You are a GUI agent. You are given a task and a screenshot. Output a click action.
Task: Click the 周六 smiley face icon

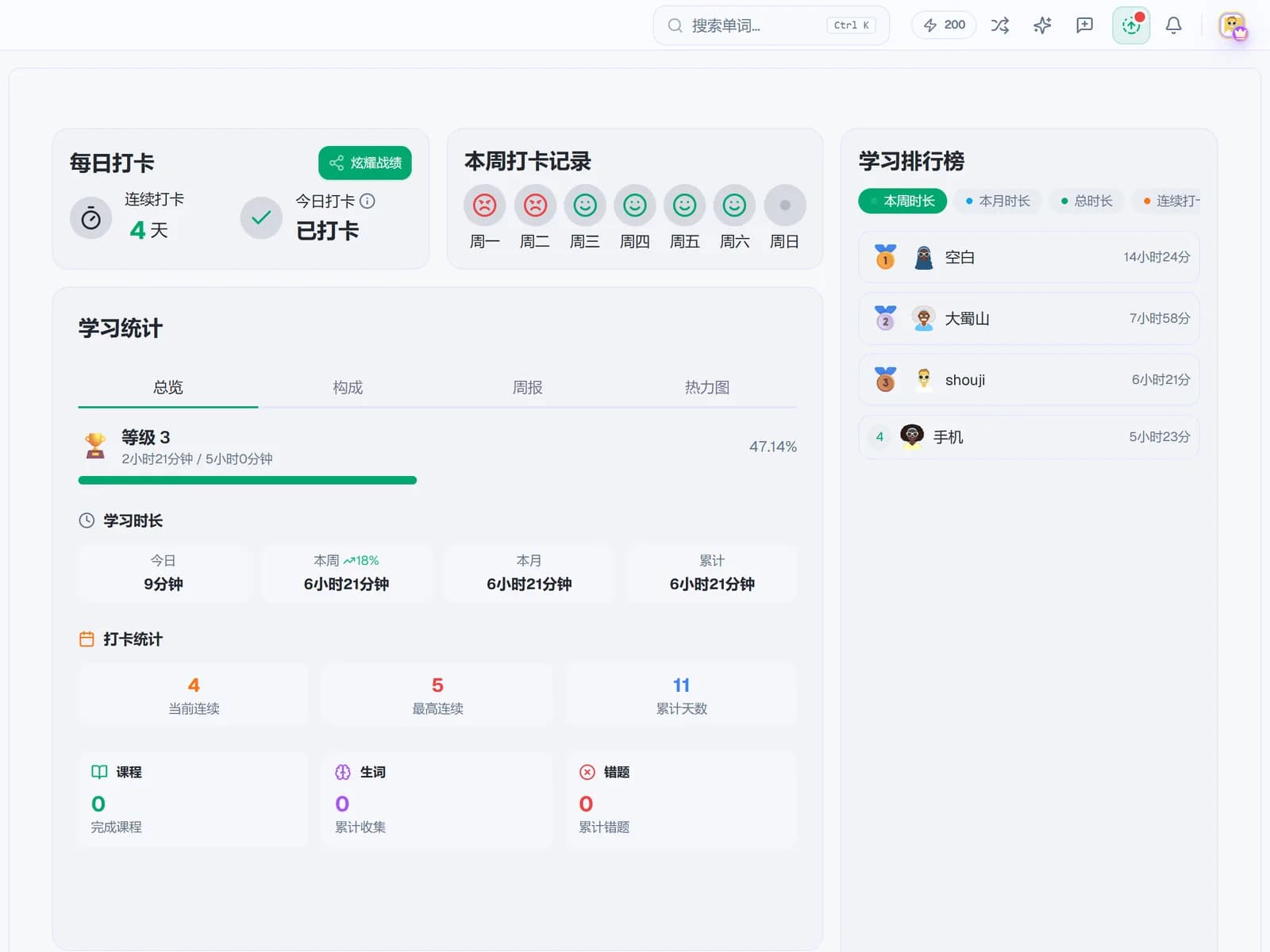pyautogui.click(x=735, y=205)
